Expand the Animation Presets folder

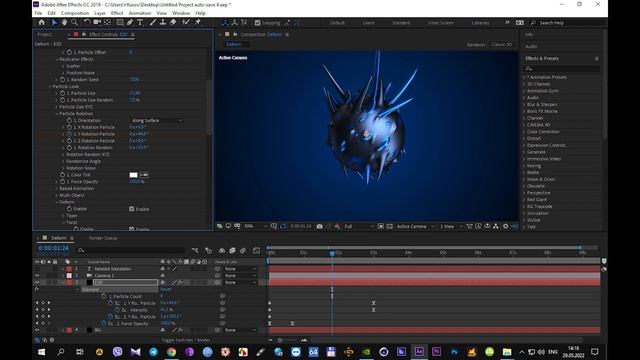click(x=524, y=77)
